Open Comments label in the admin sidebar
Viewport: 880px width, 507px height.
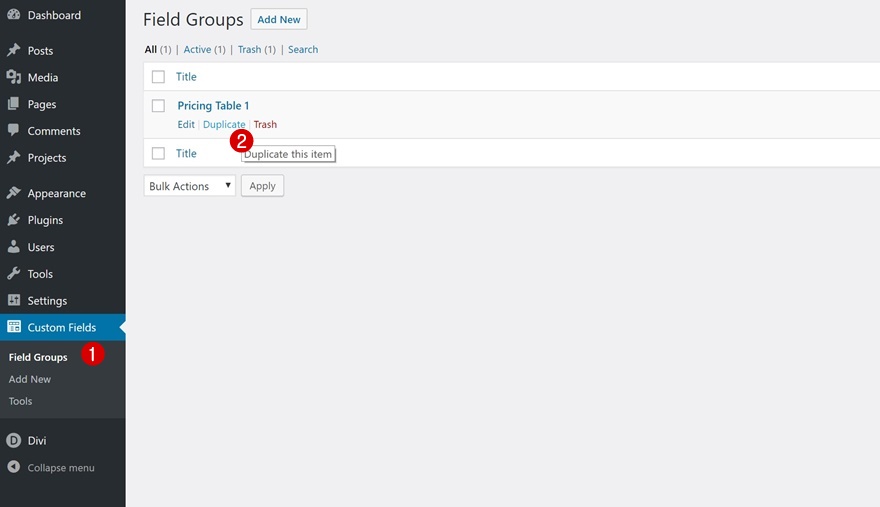(x=54, y=131)
